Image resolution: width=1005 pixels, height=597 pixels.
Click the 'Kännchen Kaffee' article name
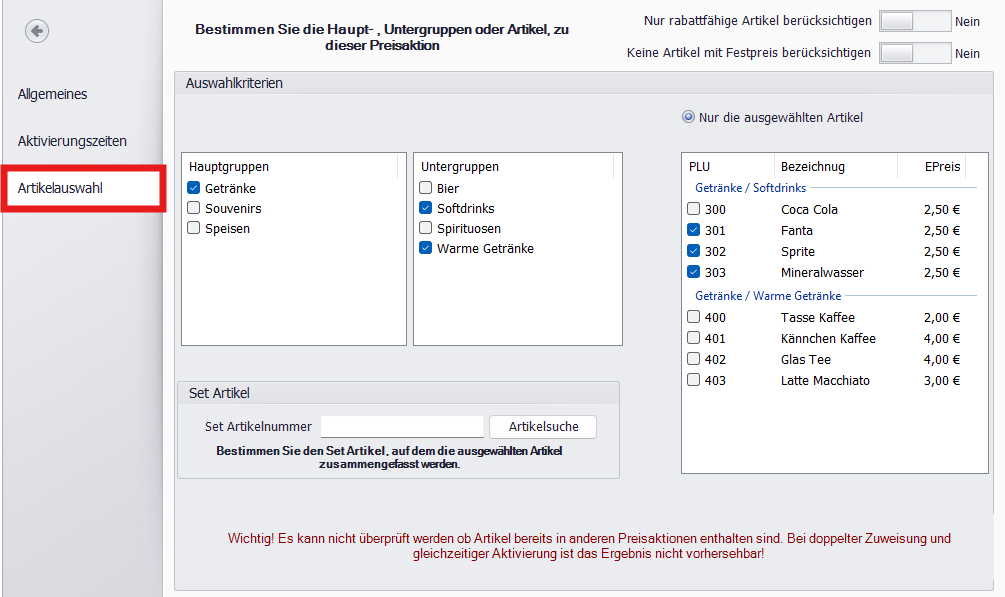(x=828, y=339)
